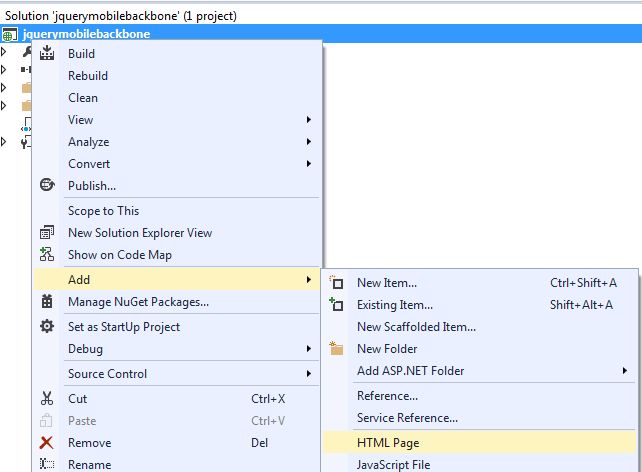Click the New Item icon in submenu
The width and height of the screenshot is (642, 472).
tap(336, 283)
